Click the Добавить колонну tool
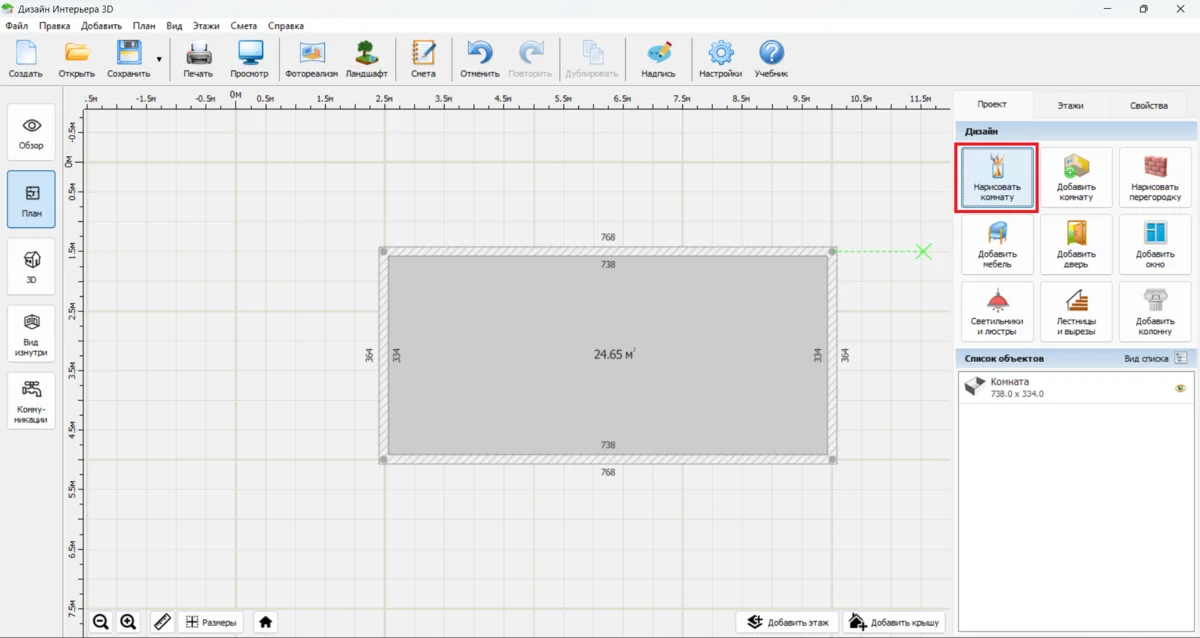The width and height of the screenshot is (1200, 638). pyautogui.click(x=1155, y=312)
